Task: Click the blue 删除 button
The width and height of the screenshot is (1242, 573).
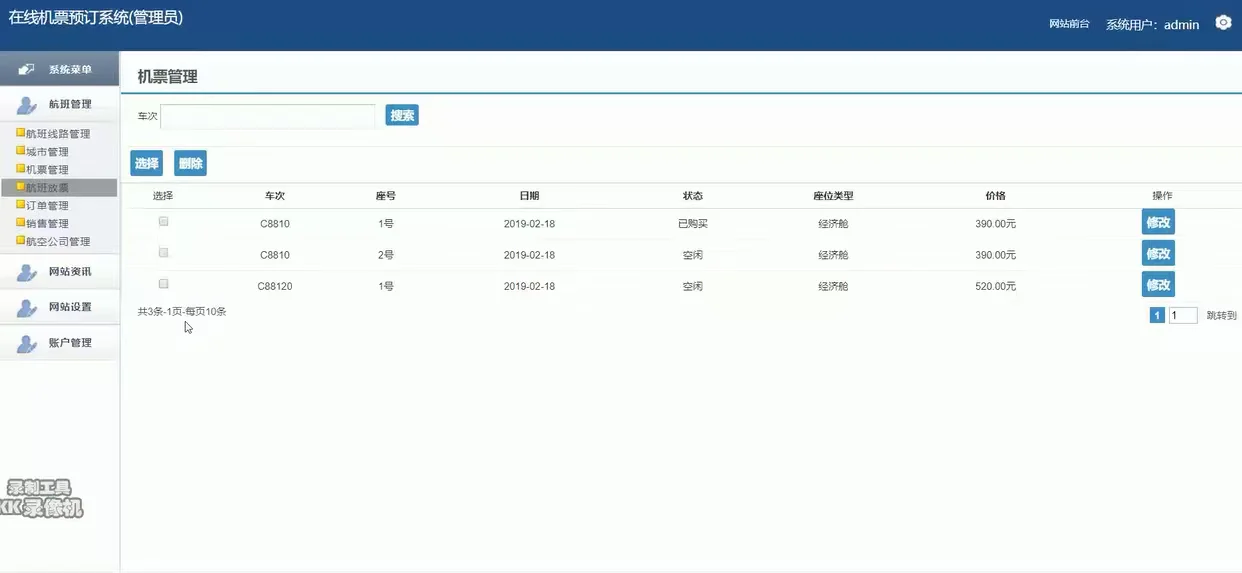Action: point(190,163)
